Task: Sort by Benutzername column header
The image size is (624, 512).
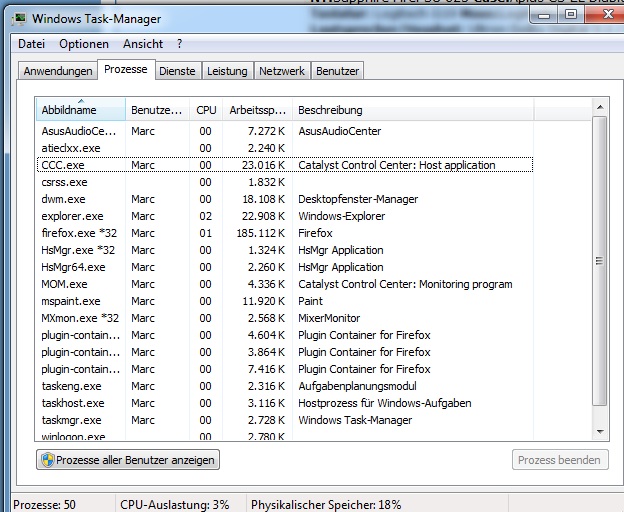Action: (158, 109)
